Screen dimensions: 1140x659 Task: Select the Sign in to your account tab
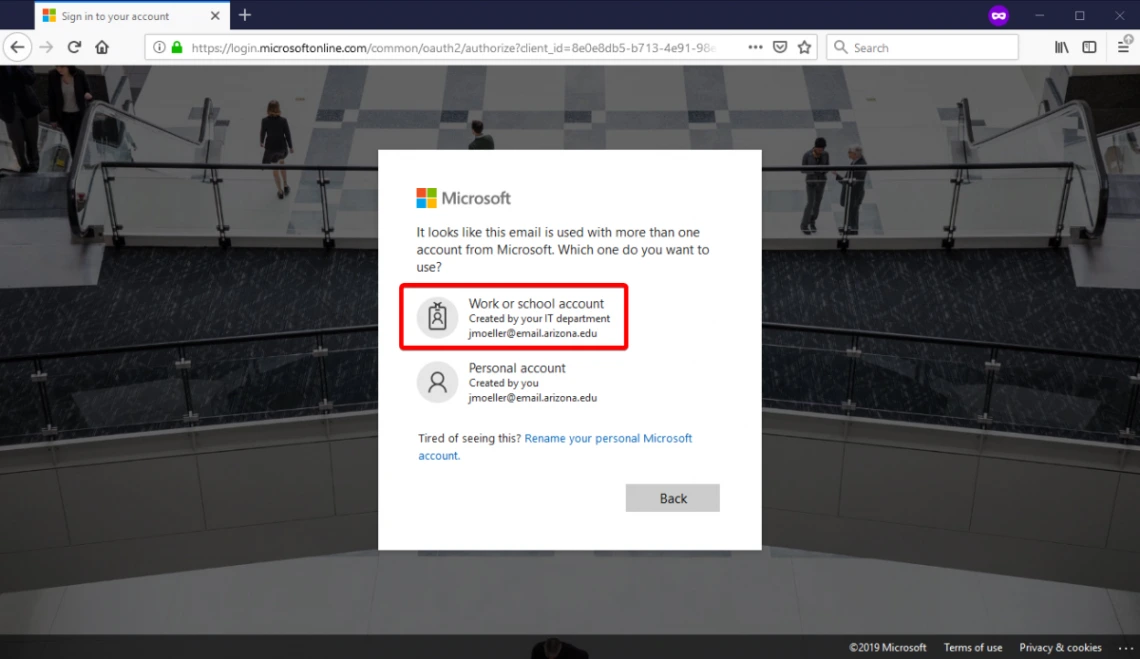[132, 15]
